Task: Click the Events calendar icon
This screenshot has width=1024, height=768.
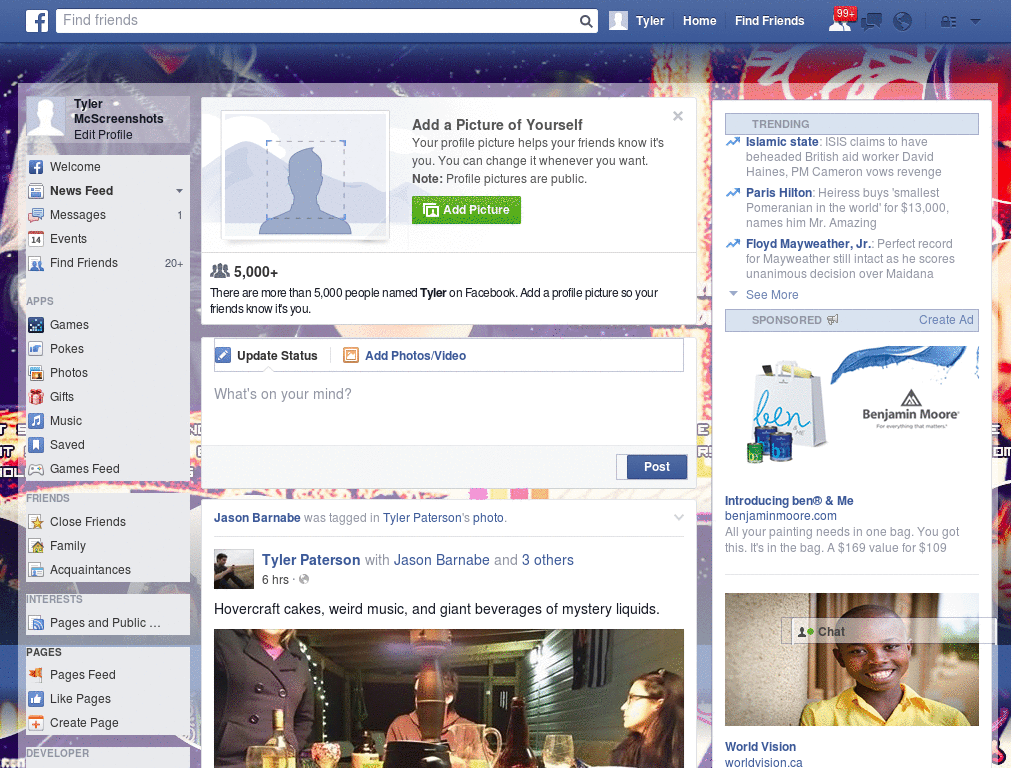Action: coord(36,239)
